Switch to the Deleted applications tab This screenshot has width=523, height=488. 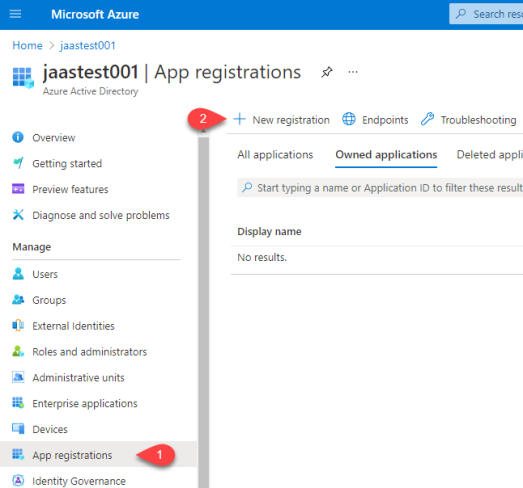click(x=489, y=155)
